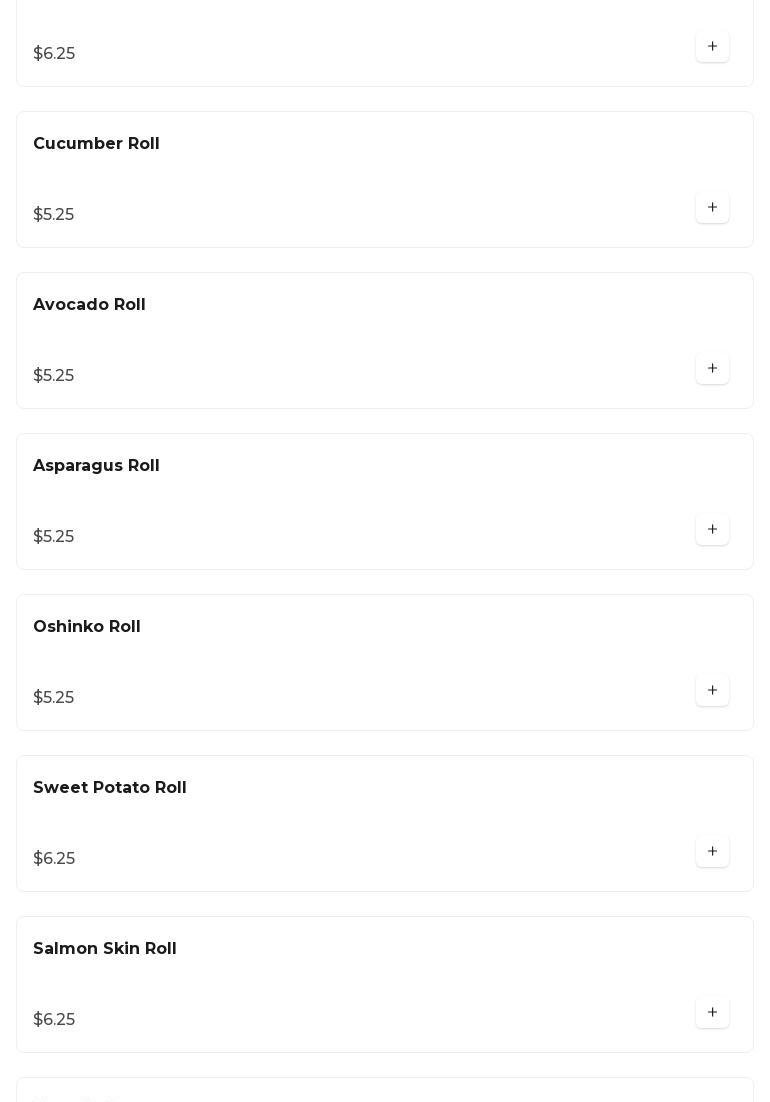Click the Oshinko Roll $5.25 price
Screen dimensions: 770x1102
click(54, 698)
